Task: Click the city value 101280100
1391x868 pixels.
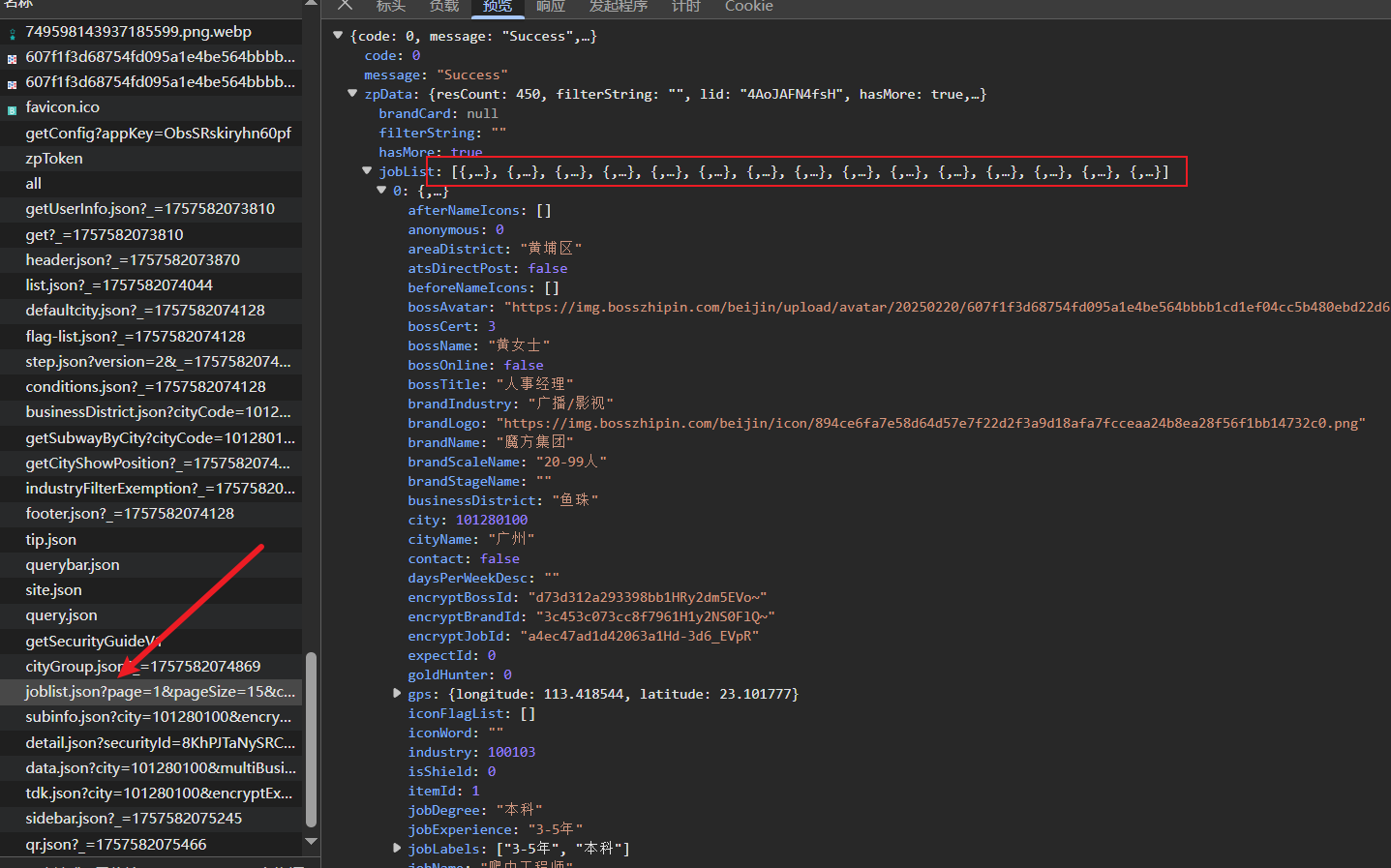Action: click(x=492, y=520)
